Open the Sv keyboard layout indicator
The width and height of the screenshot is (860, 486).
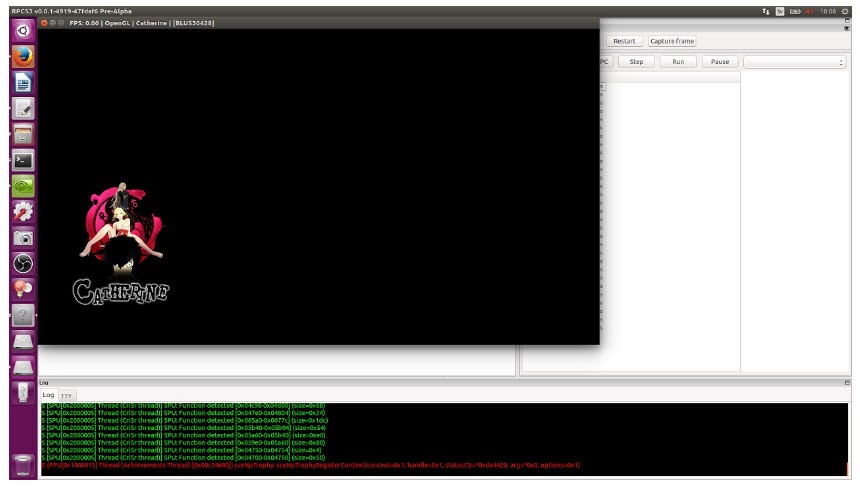coord(779,11)
